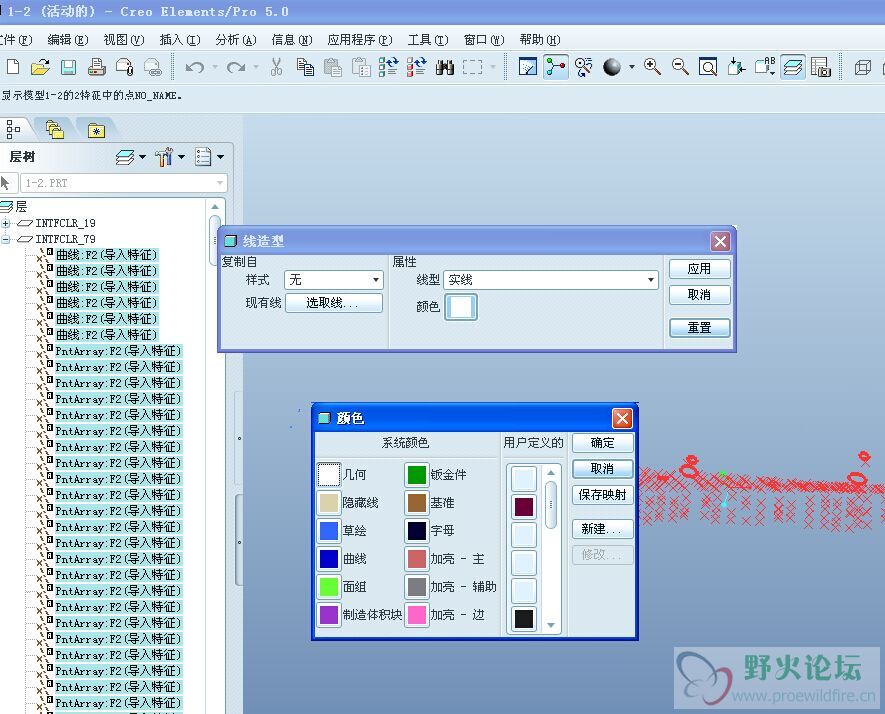Expand the INTFCLR_19 layer
Viewport: 885px width, 714px height.
coord(6,224)
